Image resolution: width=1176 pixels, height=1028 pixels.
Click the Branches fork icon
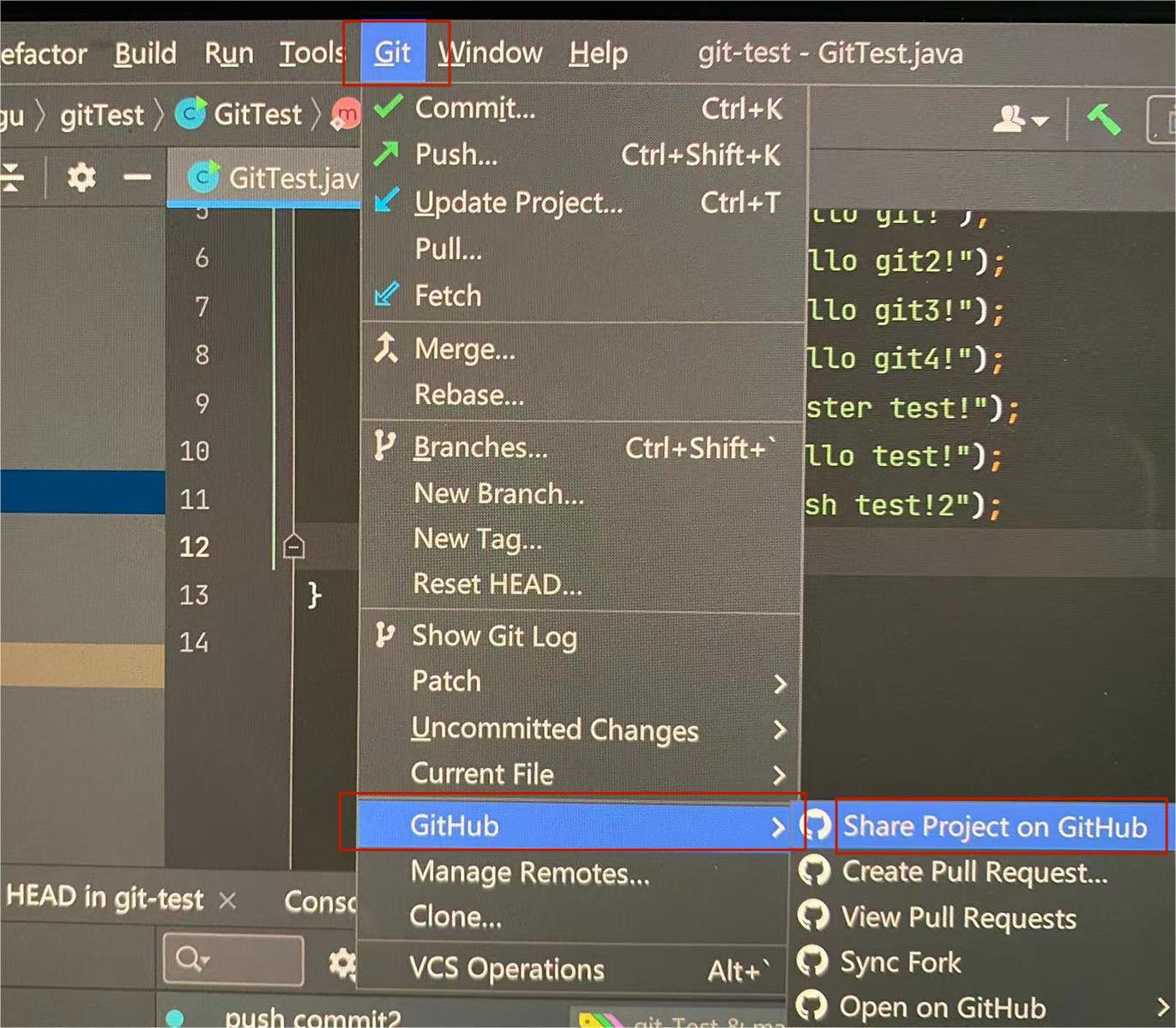pos(385,446)
